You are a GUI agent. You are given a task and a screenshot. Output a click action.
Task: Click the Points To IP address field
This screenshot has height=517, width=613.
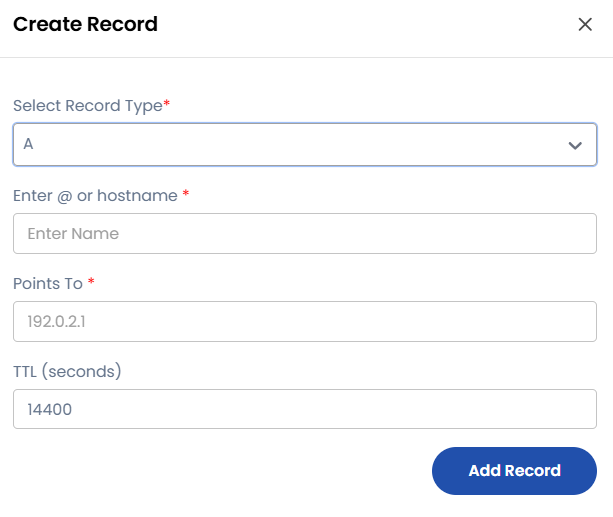click(304, 322)
